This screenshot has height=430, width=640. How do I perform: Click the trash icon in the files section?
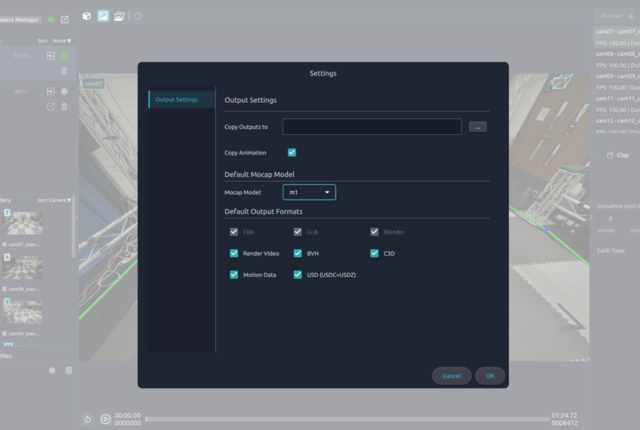(69, 370)
